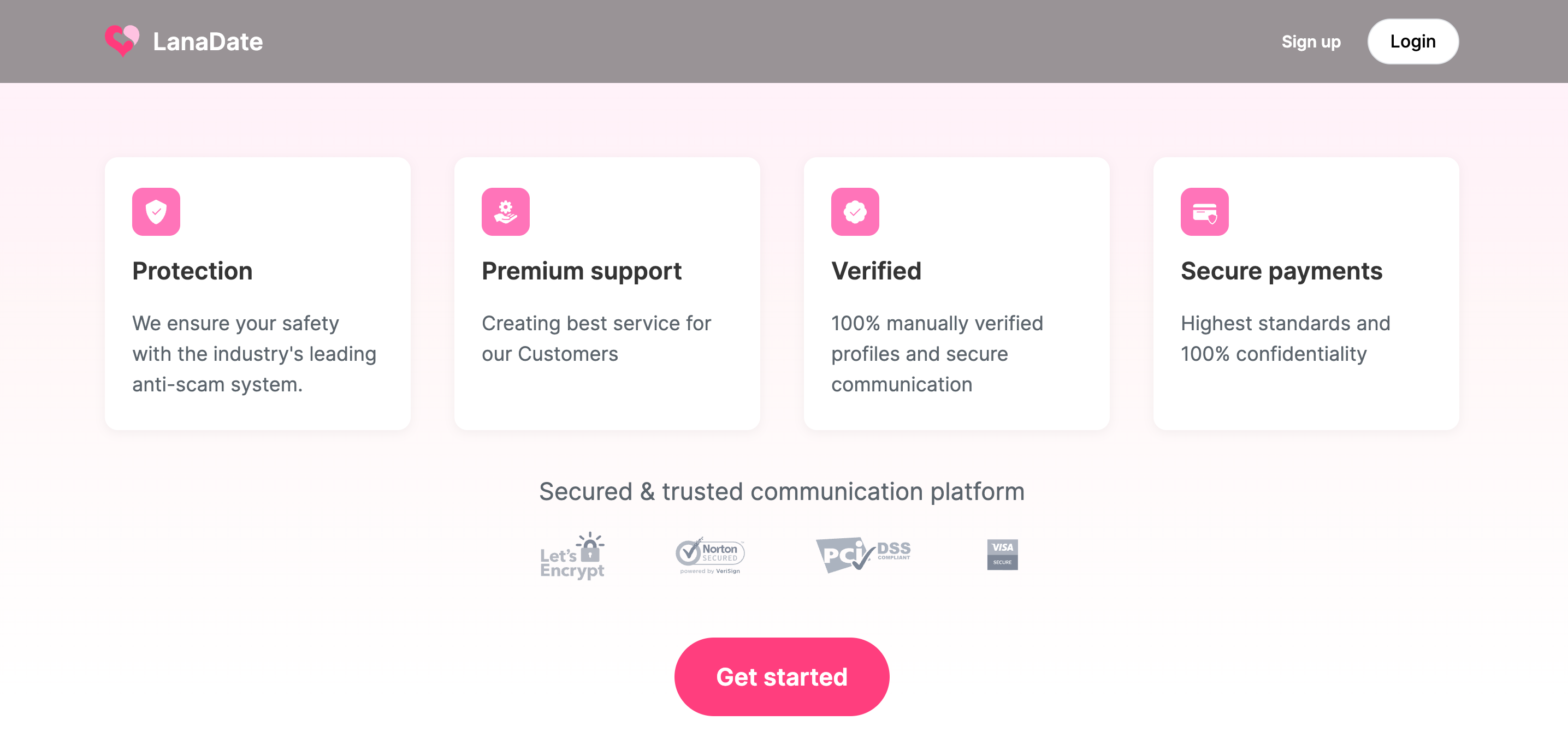Click the PCI DSS Compliant logo

[863, 555]
